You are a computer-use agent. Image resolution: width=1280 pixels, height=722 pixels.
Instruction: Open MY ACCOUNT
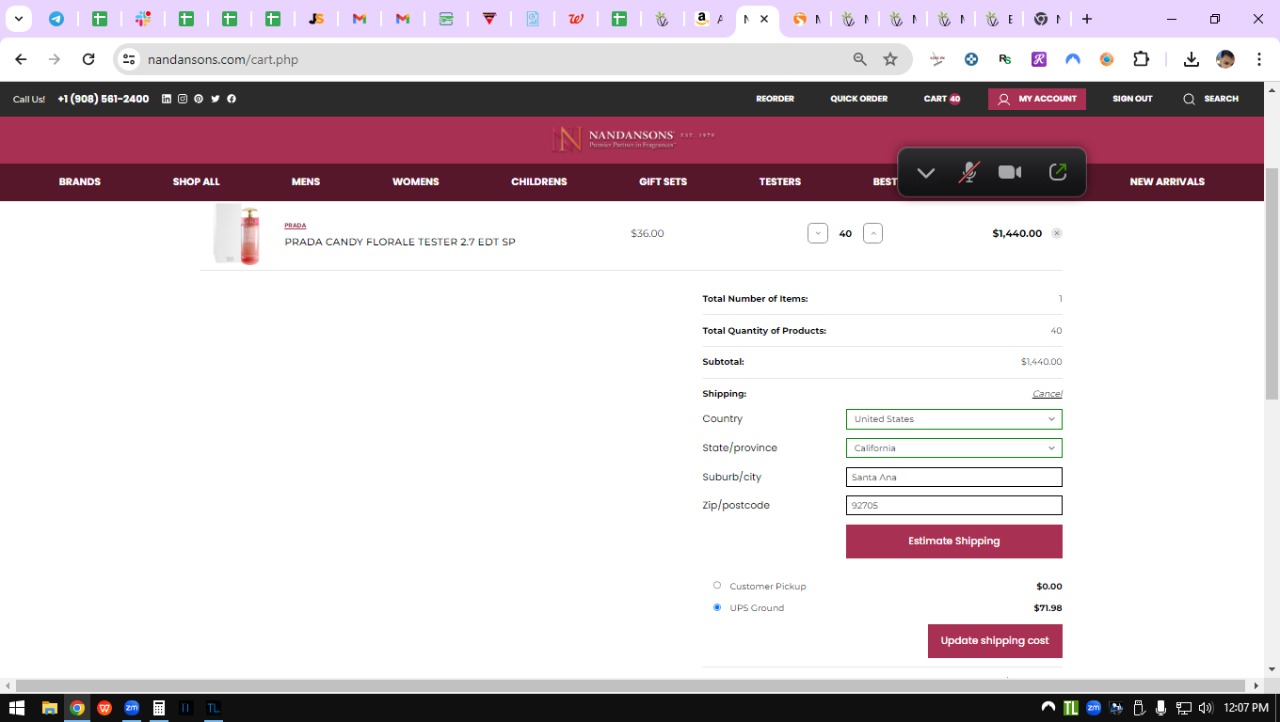coord(1037,99)
